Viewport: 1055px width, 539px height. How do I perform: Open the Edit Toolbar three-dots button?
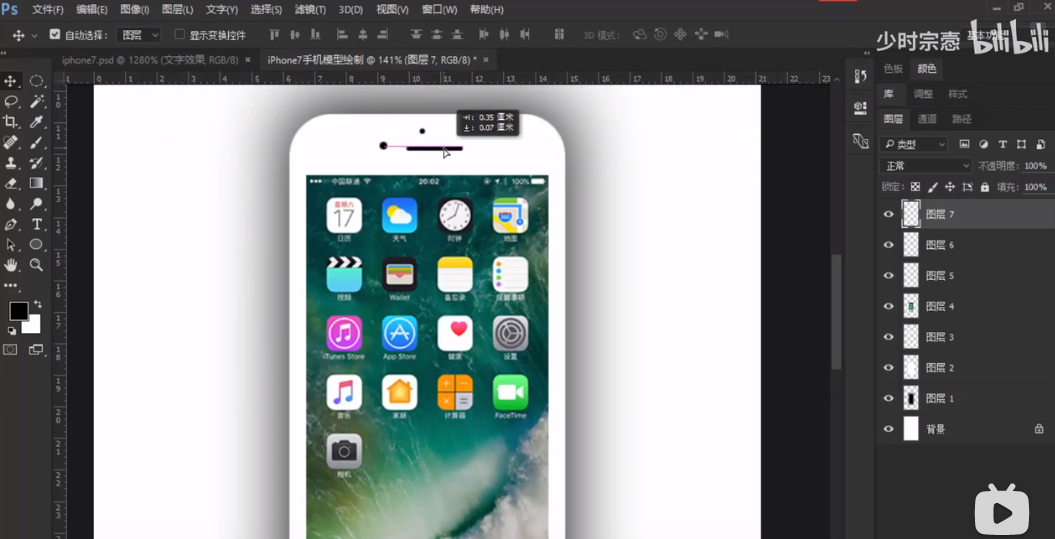(x=11, y=285)
